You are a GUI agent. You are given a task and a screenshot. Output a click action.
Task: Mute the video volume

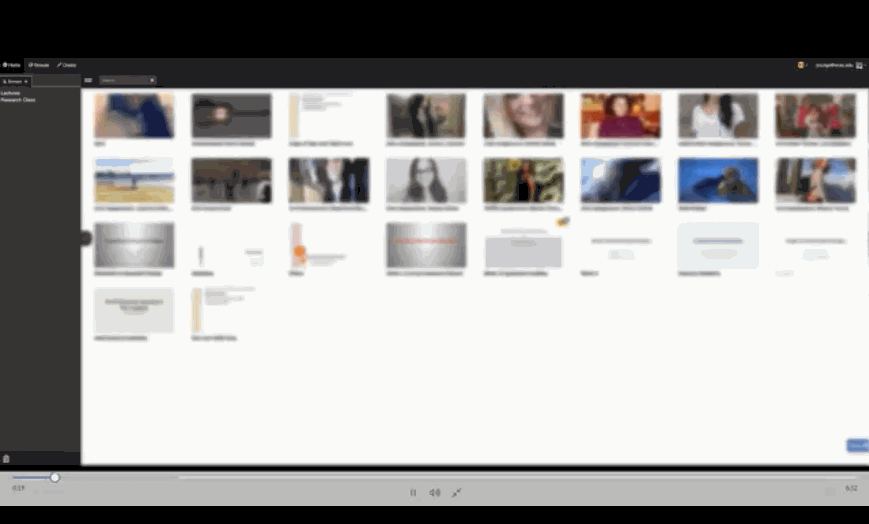tap(435, 492)
